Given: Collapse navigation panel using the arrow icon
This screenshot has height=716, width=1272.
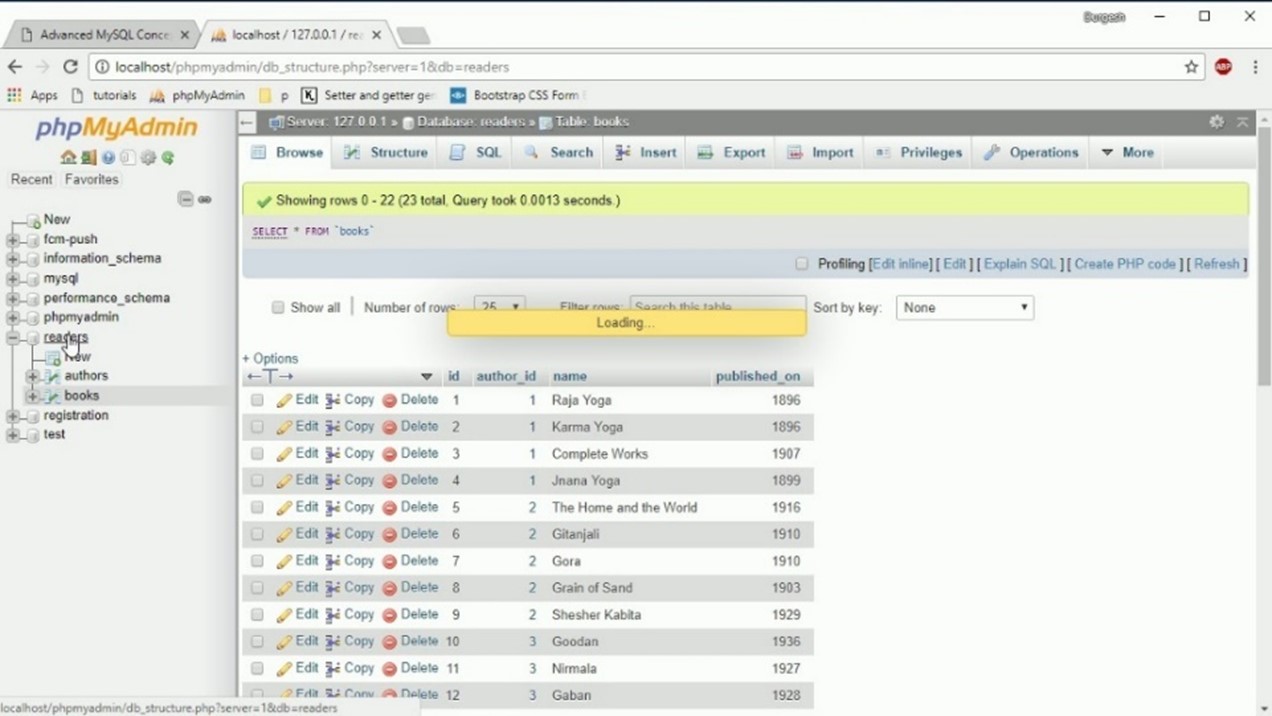Looking at the screenshot, I should 248,122.
